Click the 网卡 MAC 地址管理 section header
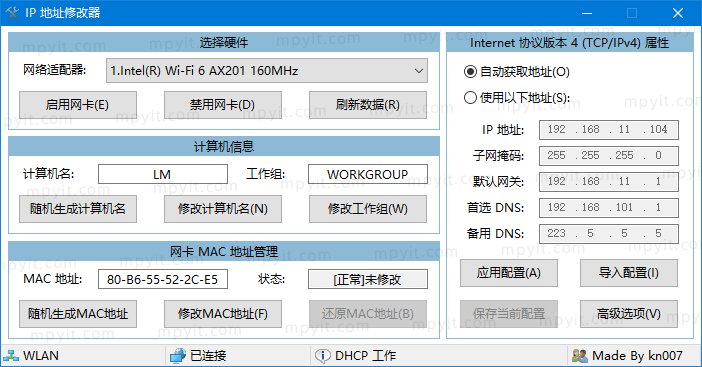The height and width of the screenshot is (367, 702). pyautogui.click(x=224, y=252)
